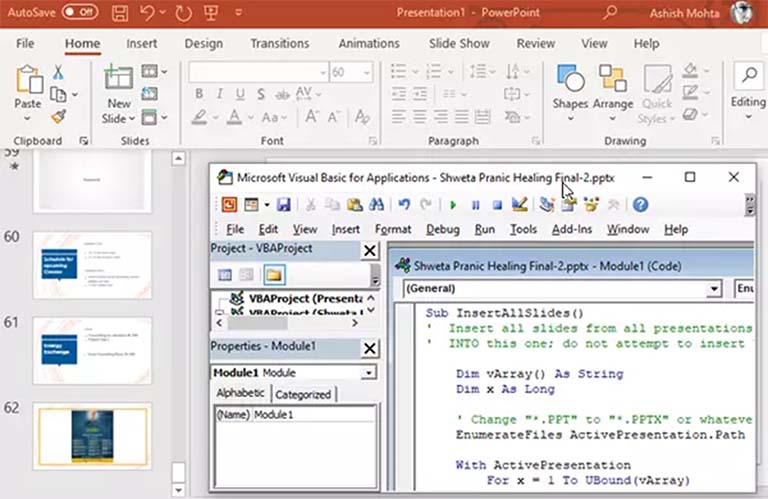Close the Properties - Module1 pane
The image size is (768, 499).
point(370,349)
